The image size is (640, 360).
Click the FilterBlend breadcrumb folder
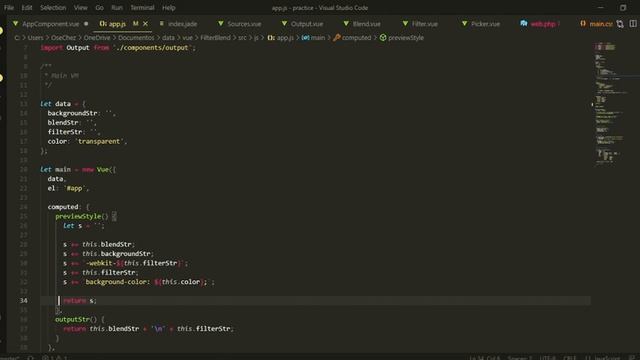[x=215, y=38]
